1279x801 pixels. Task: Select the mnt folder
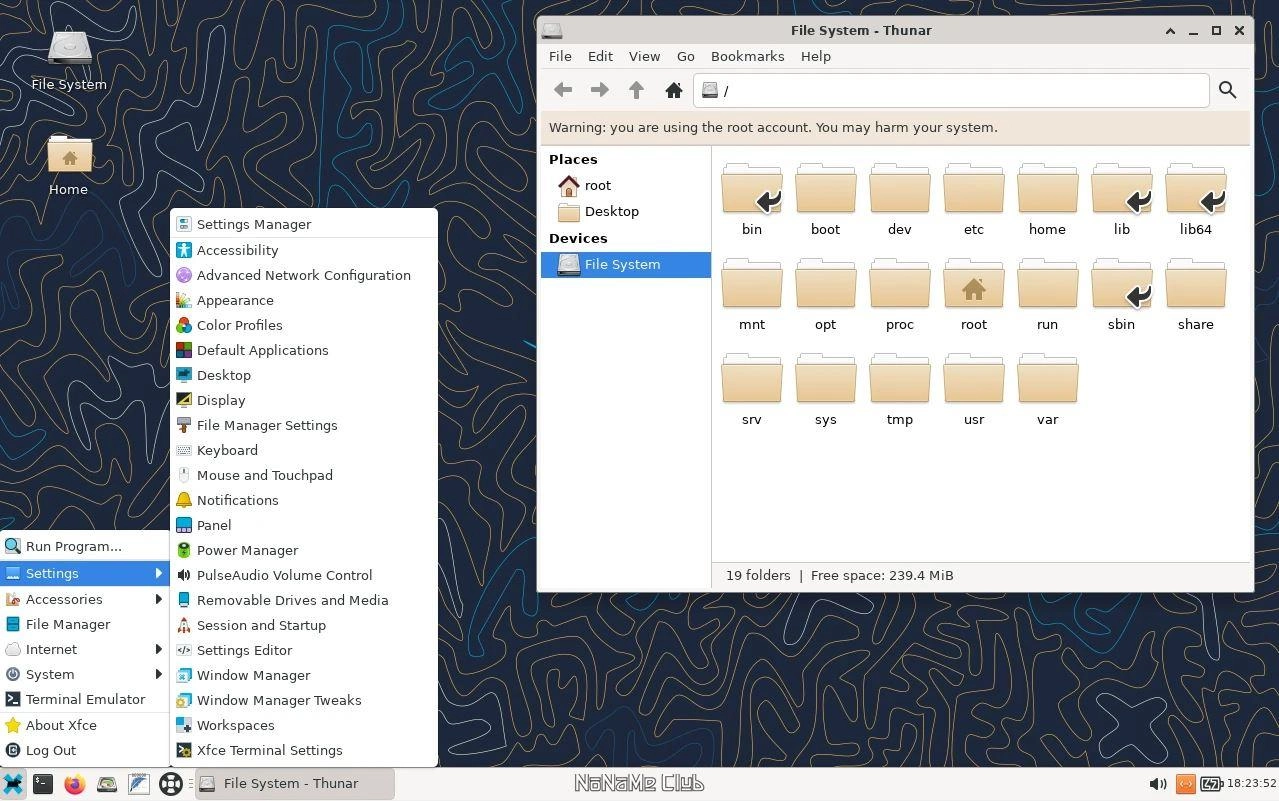click(752, 295)
